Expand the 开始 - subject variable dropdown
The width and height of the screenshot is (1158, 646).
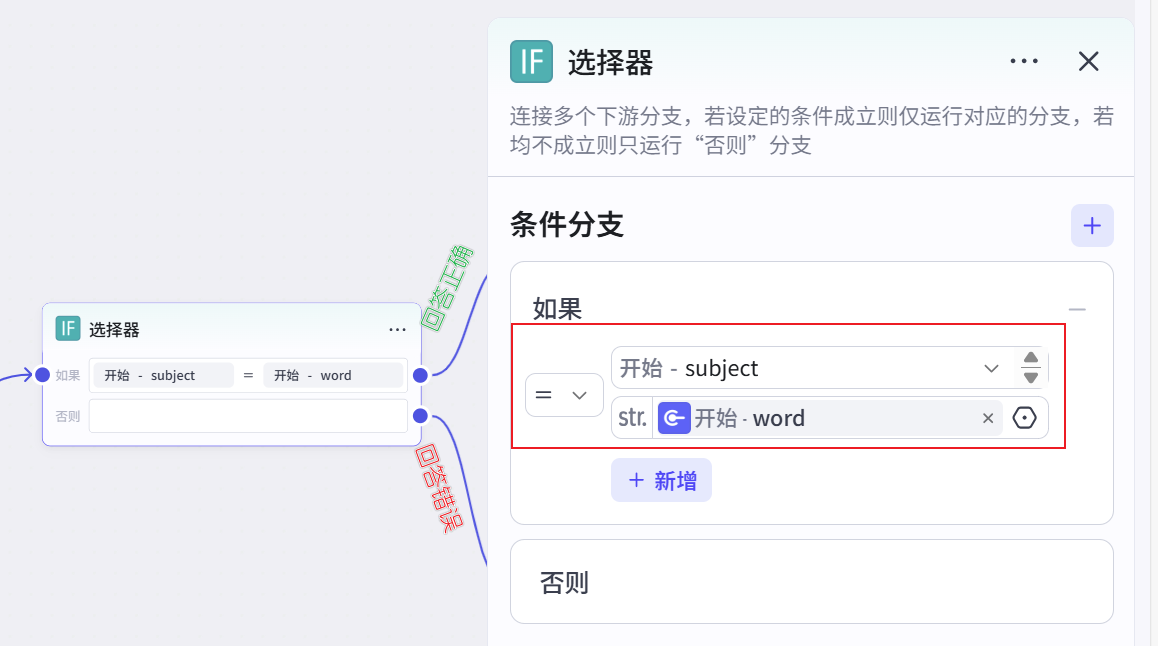(x=991, y=368)
